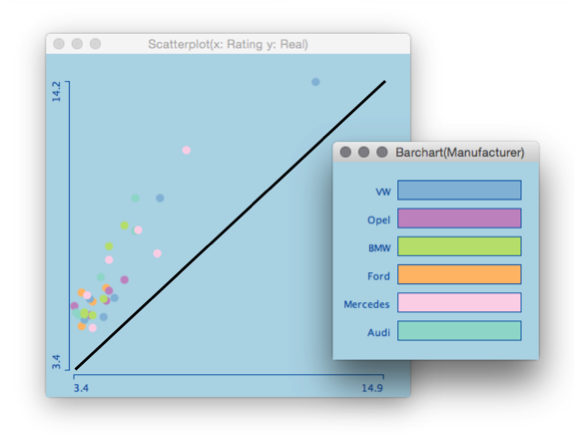575x435 pixels.
Task: Click the 14.2 y-axis maximum label
Action: (56, 92)
